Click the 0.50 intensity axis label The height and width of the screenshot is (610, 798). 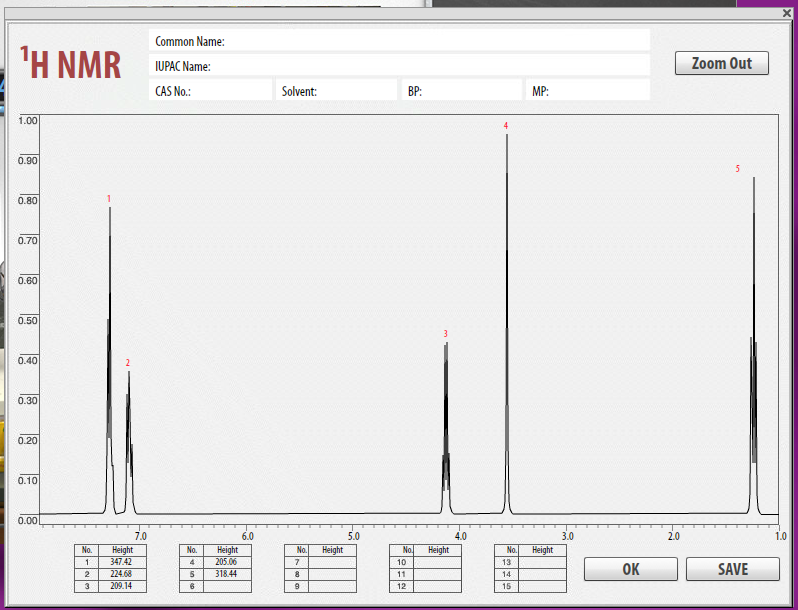coord(27,321)
